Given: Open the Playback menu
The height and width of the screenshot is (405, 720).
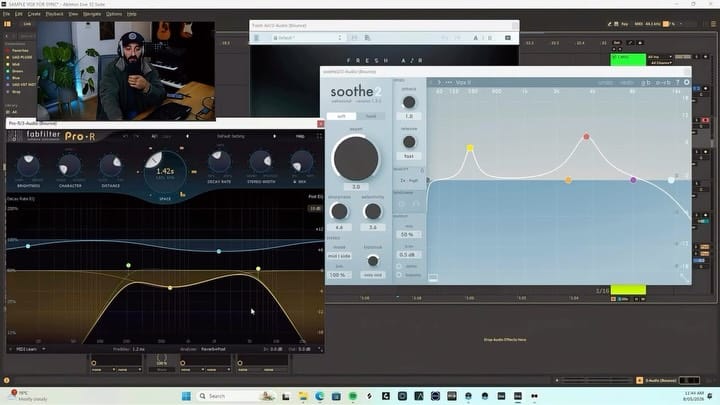Looking at the screenshot, I should click(55, 14).
